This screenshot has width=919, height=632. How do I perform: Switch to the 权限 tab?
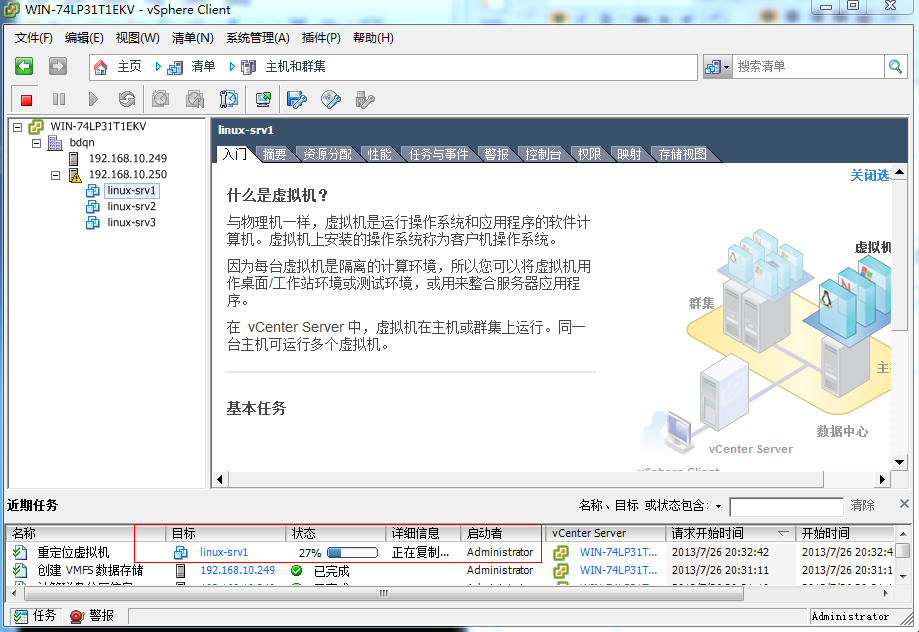pos(589,154)
